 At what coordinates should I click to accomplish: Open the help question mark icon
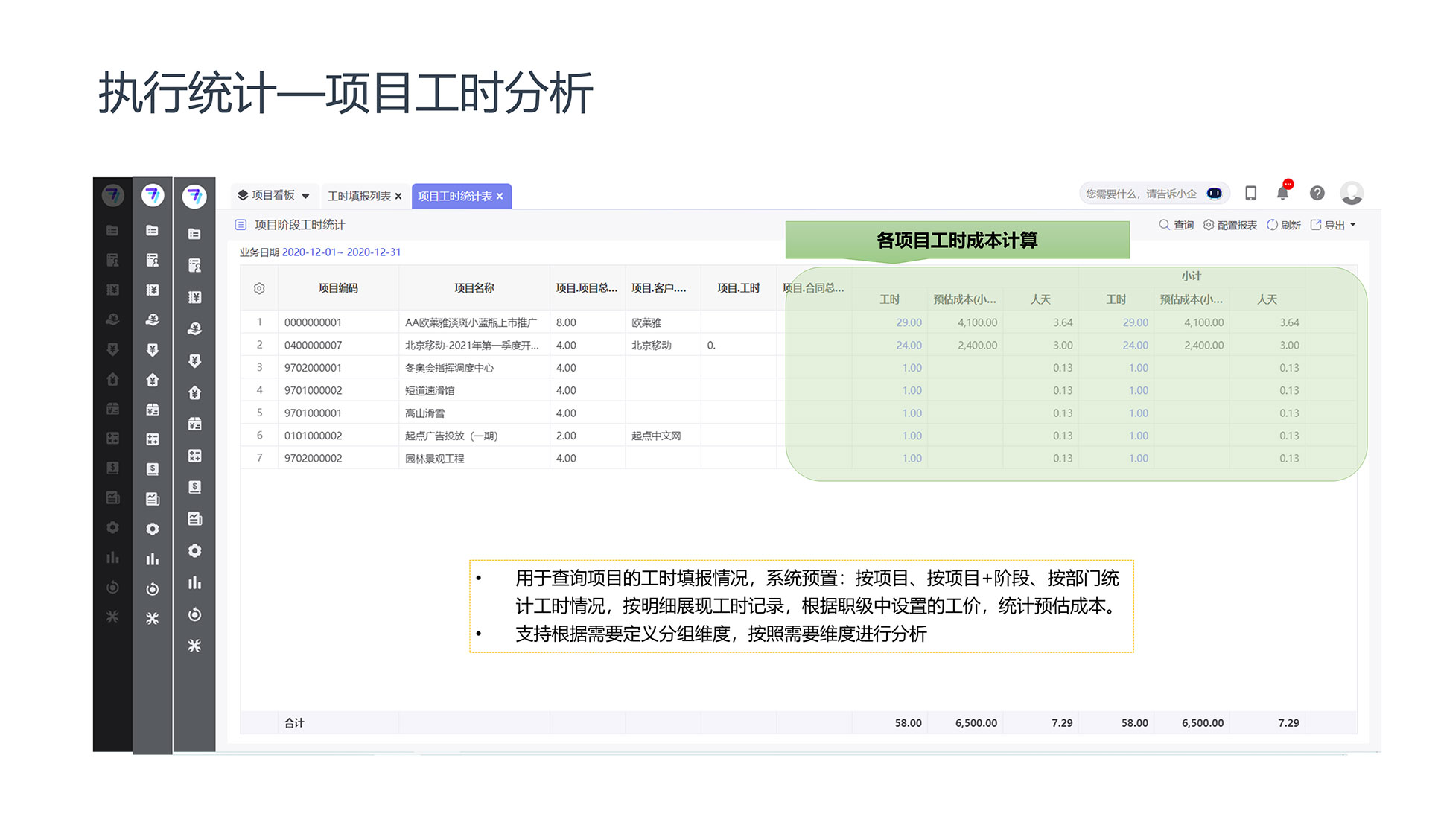tap(1317, 194)
